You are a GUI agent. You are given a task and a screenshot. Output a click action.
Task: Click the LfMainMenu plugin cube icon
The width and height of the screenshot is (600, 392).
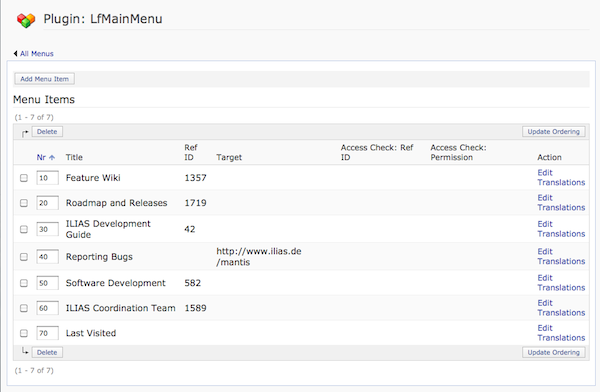coord(26,20)
